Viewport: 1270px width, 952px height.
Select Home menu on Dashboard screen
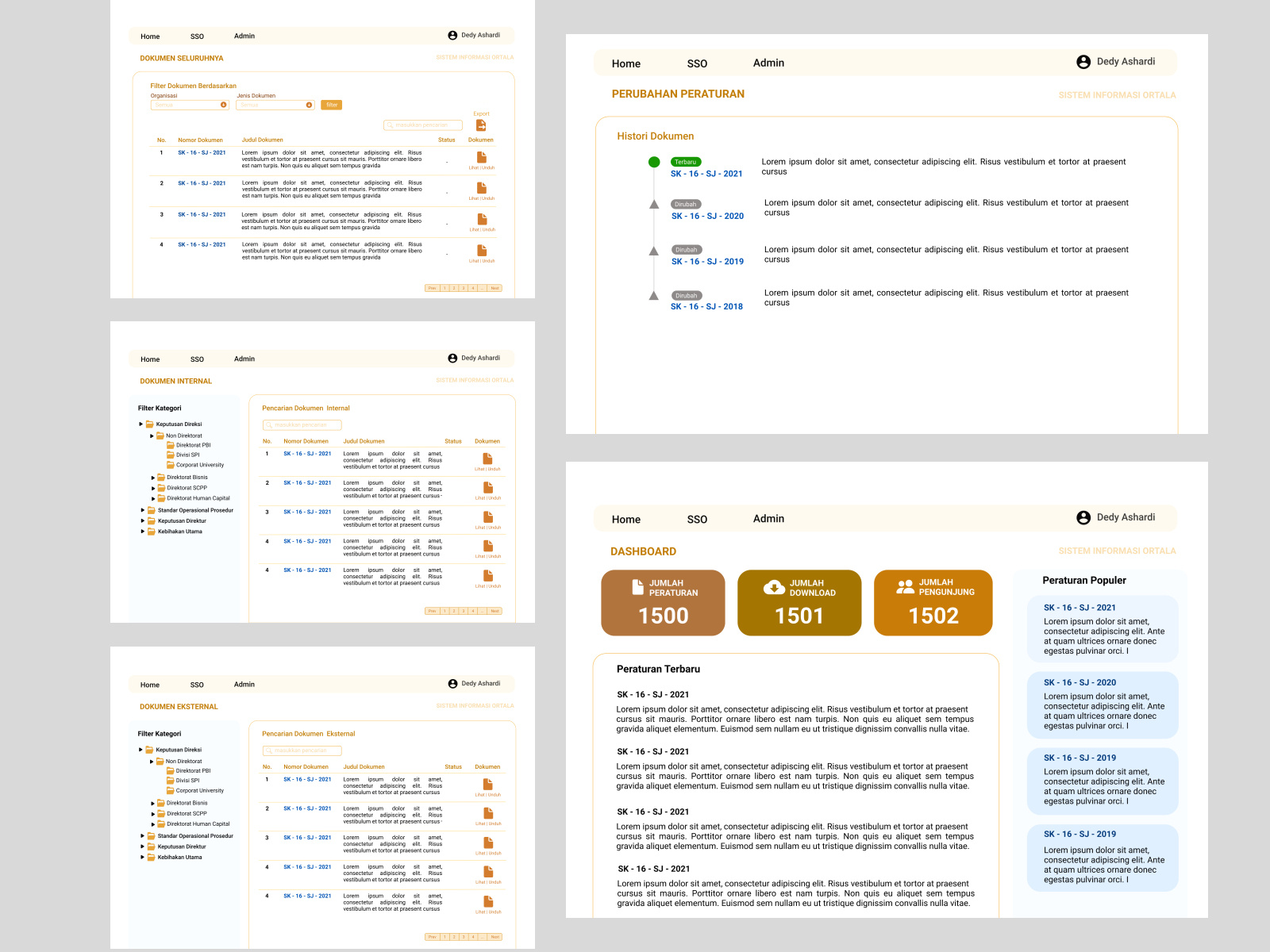[626, 520]
